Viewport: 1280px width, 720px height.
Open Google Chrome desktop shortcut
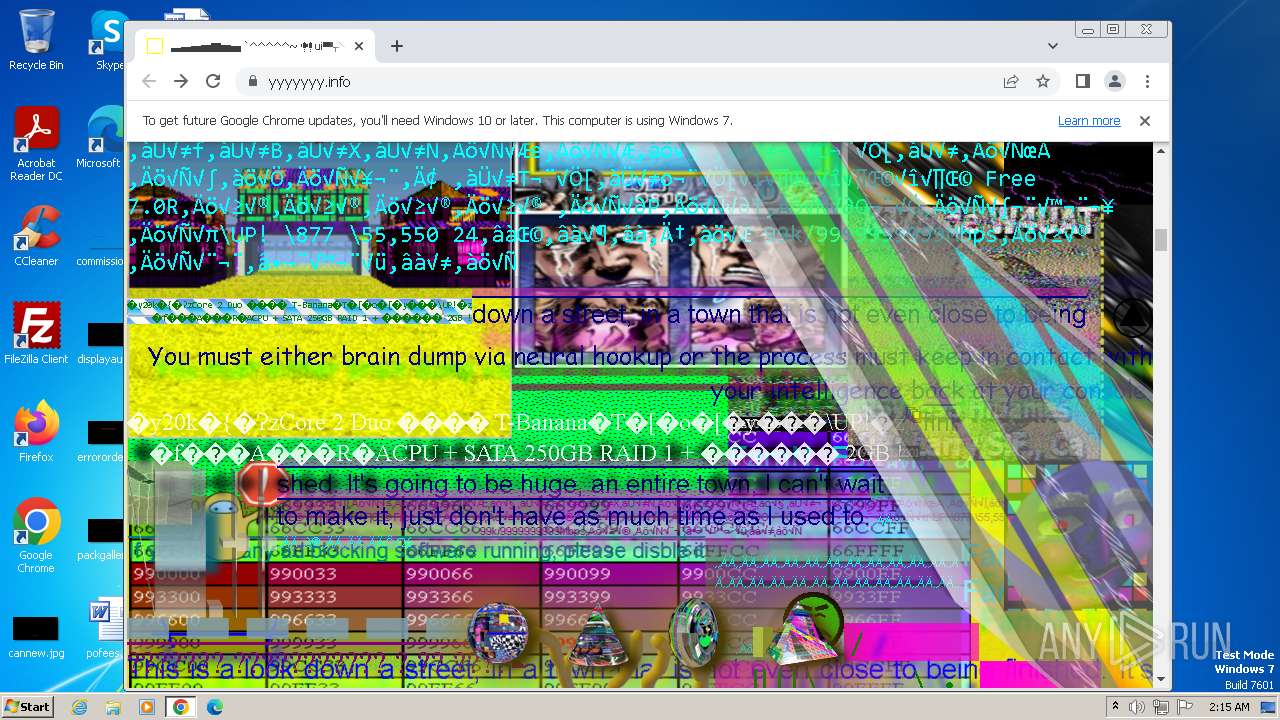(36, 535)
